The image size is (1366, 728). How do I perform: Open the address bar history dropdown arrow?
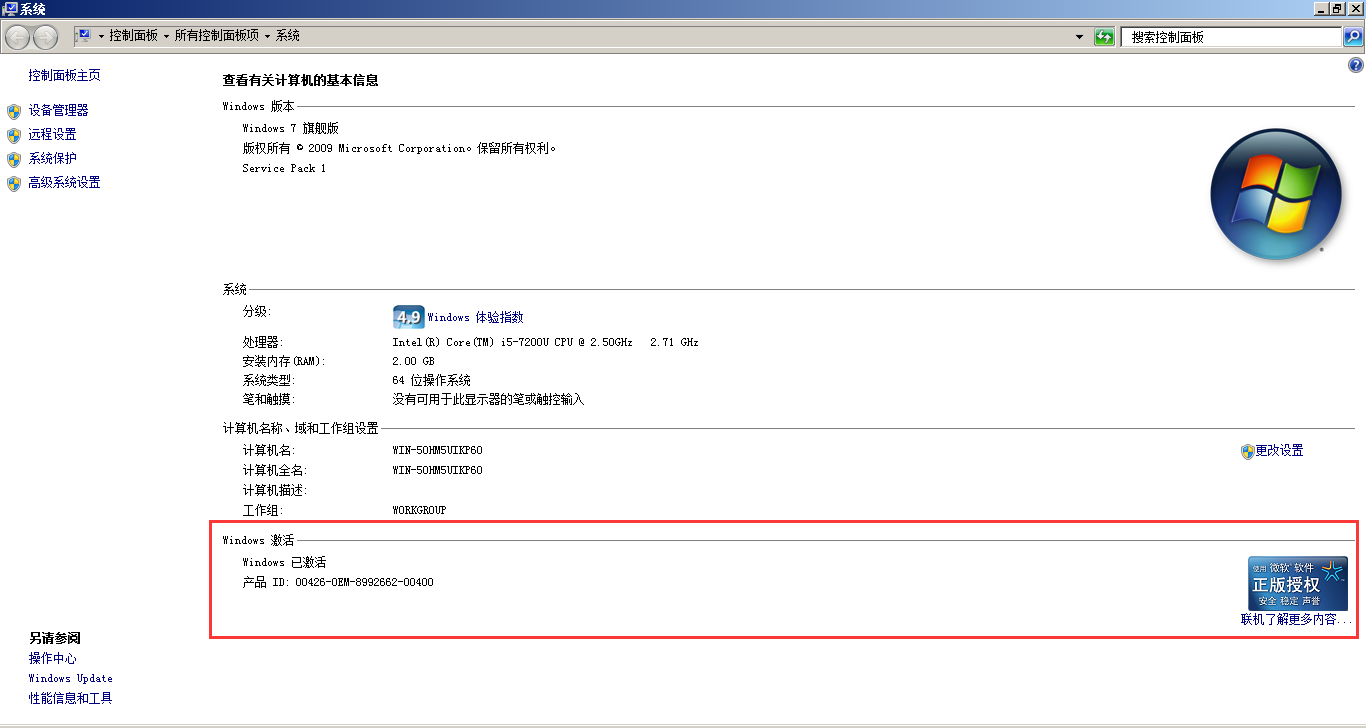(1079, 37)
